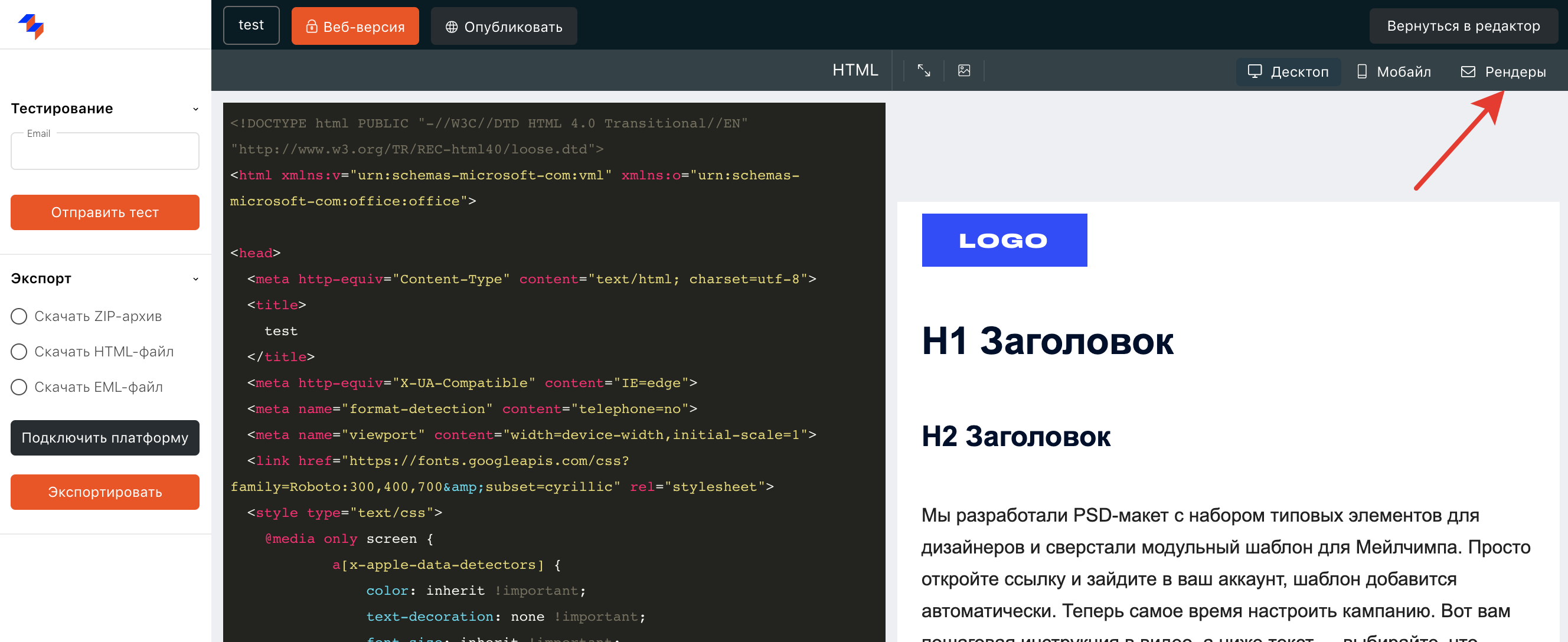Click the test project name button
The height and width of the screenshot is (642, 1568).
pos(251,25)
